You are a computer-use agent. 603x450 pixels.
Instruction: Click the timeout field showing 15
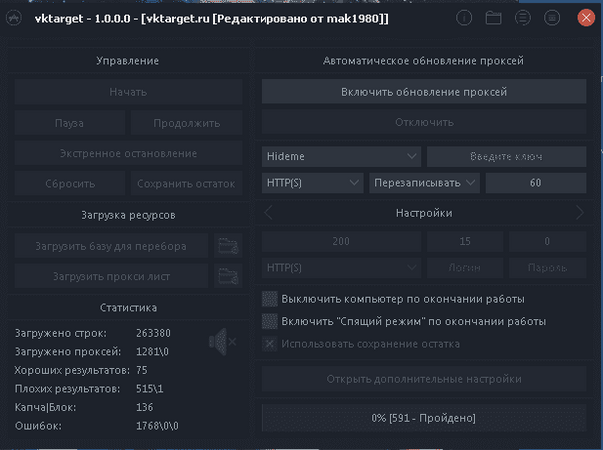click(x=465, y=242)
